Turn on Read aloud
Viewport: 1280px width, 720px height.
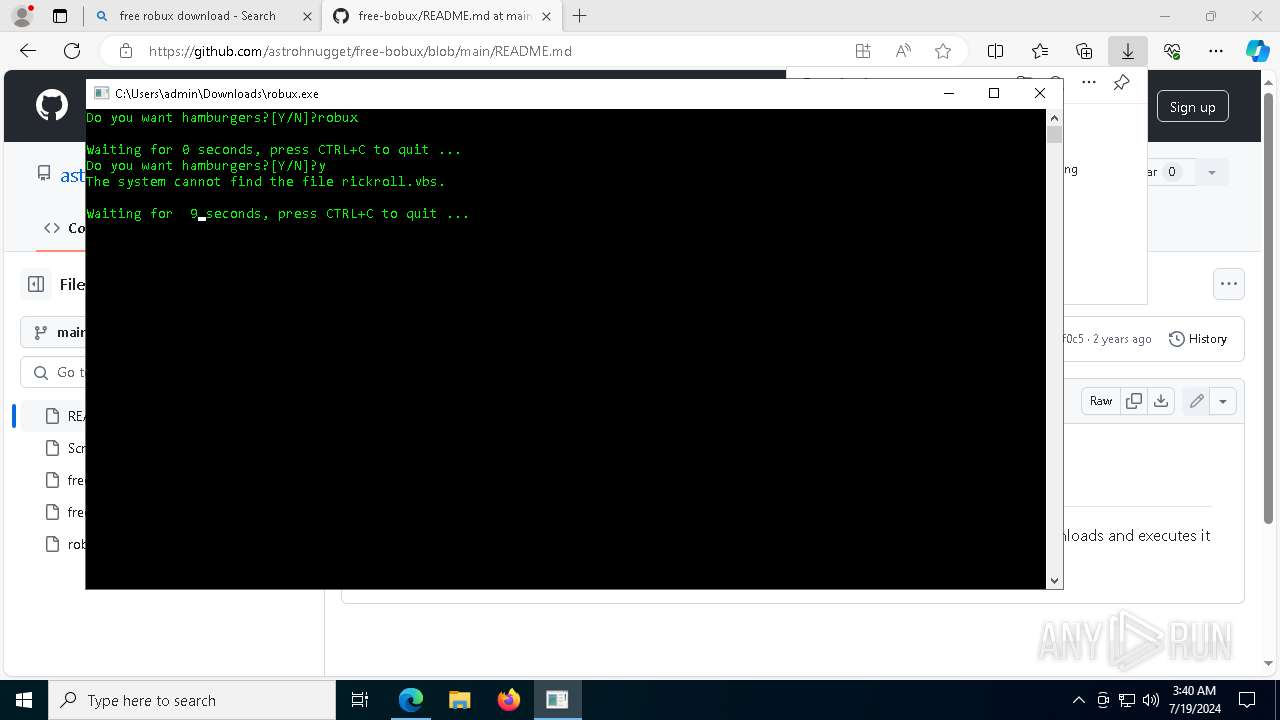pyautogui.click(x=903, y=51)
